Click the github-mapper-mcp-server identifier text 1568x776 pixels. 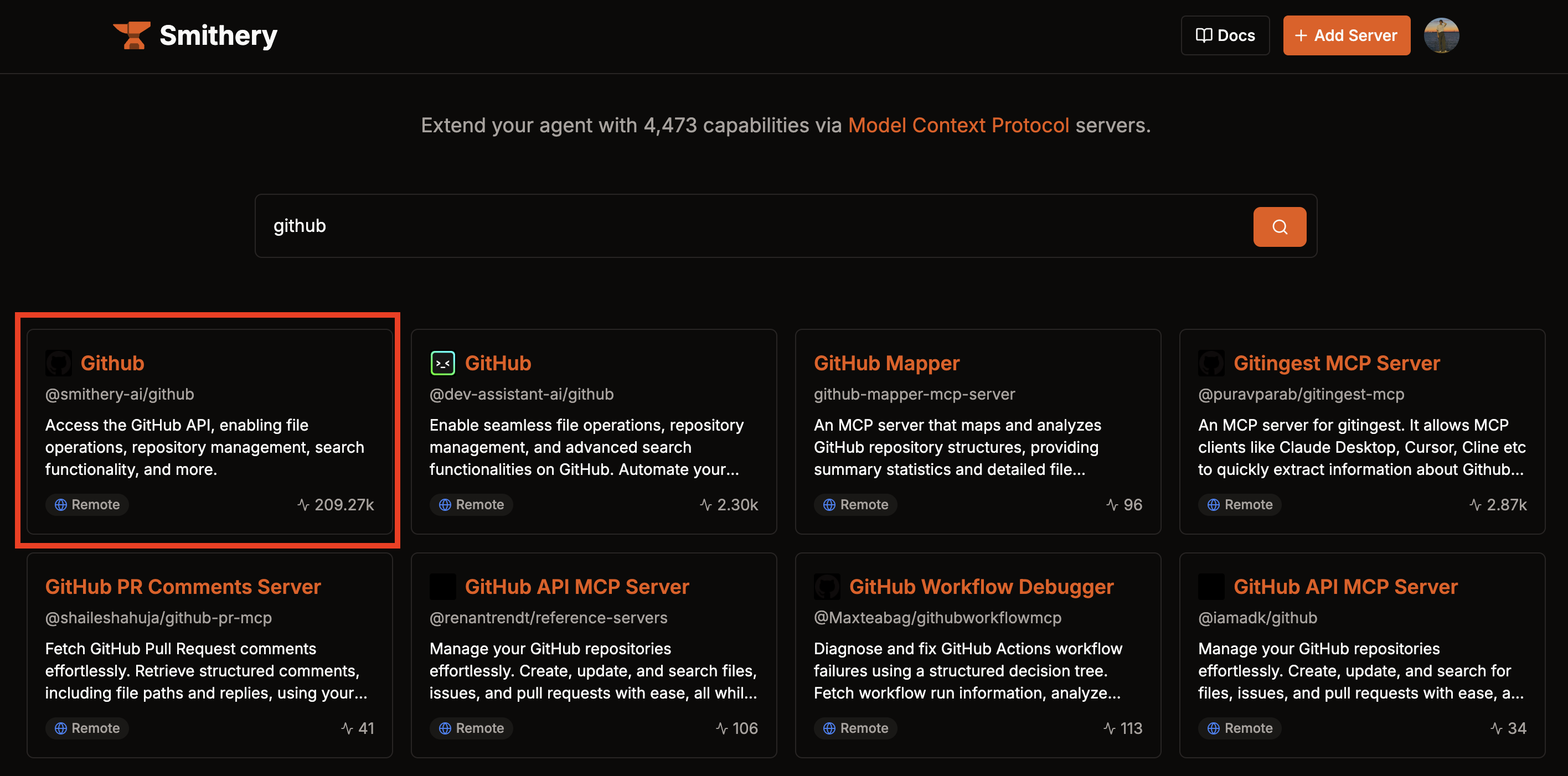914,395
